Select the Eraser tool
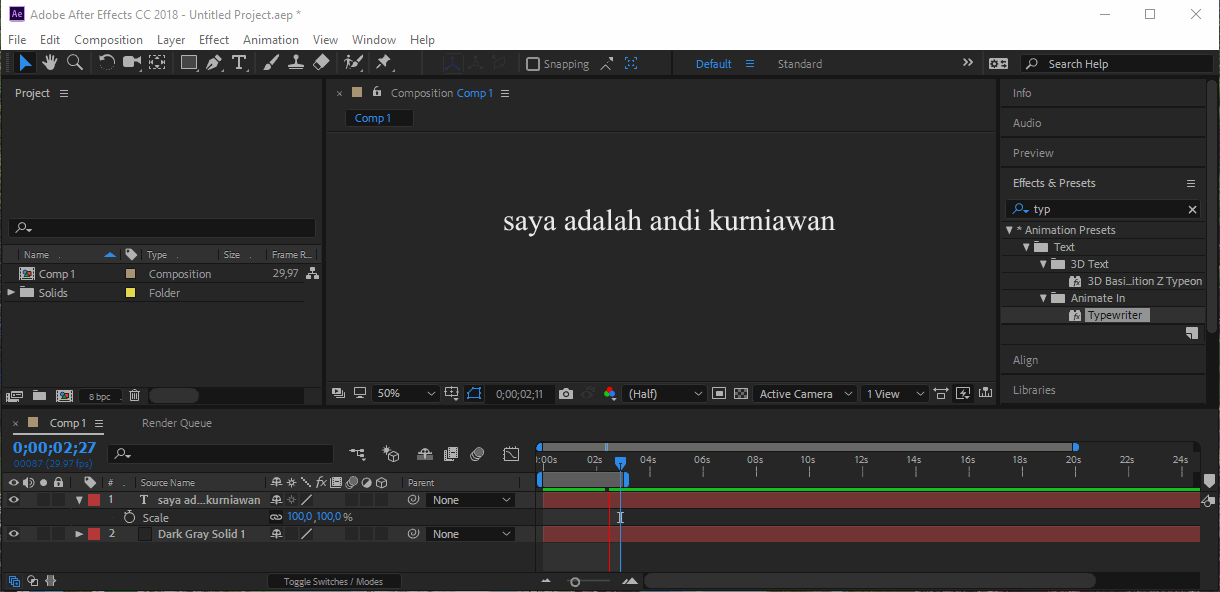 pyautogui.click(x=322, y=62)
